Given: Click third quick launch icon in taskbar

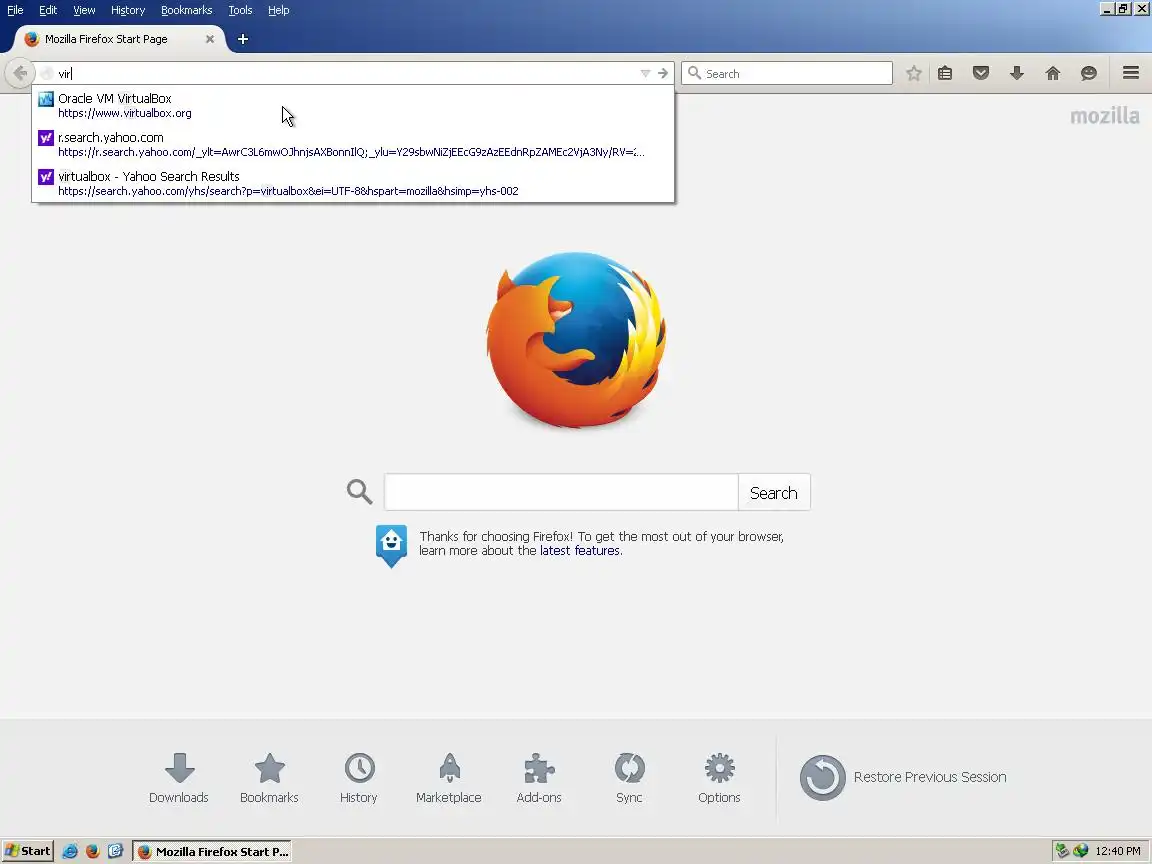Looking at the screenshot, I should click(115, 852).
